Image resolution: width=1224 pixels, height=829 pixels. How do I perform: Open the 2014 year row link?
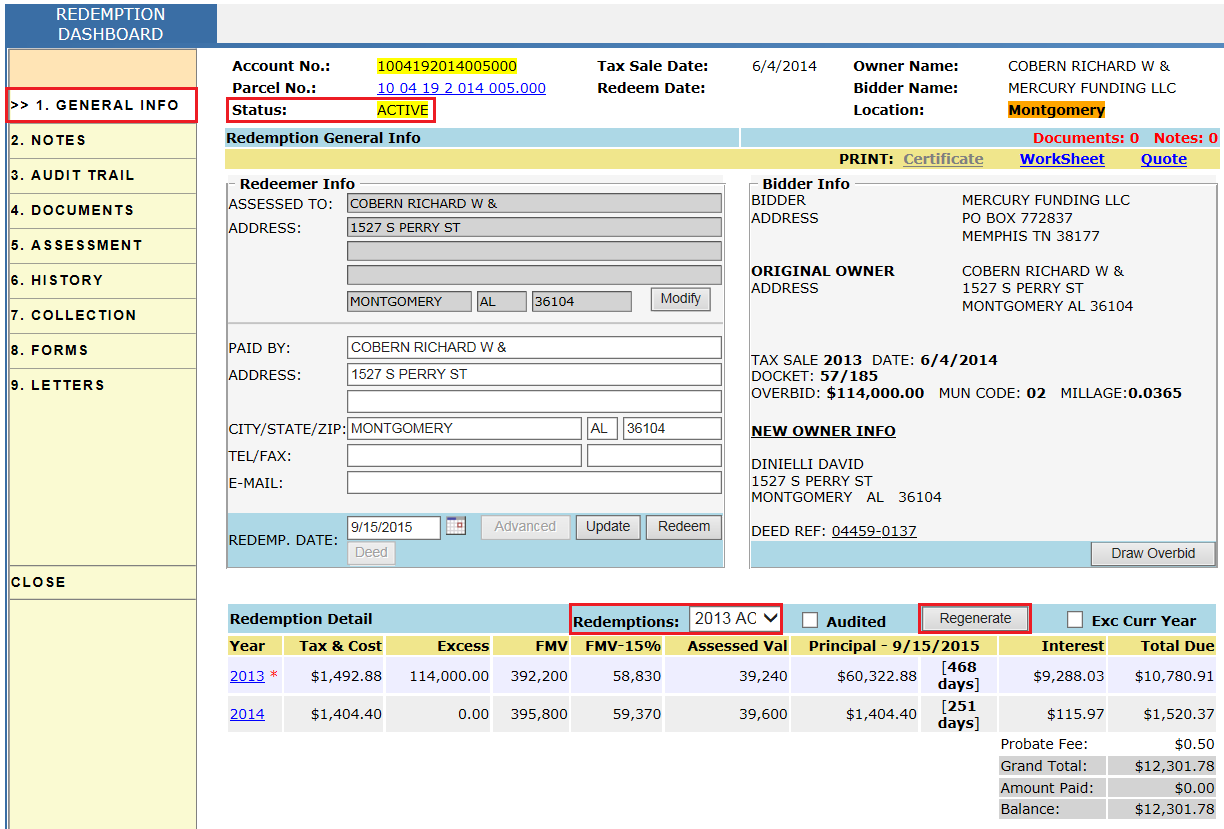pyautogui.click(x=247, y=714)
